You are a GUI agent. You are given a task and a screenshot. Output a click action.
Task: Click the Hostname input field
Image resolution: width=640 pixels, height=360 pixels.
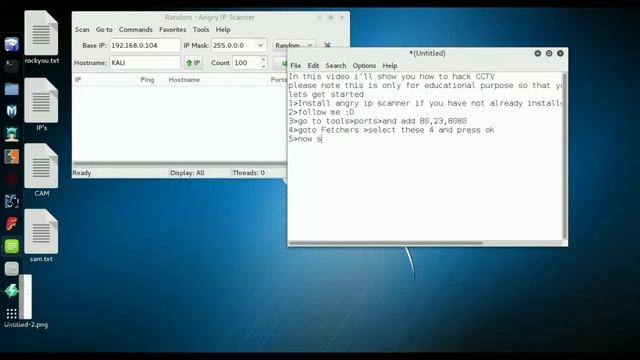tap(144, 63)
